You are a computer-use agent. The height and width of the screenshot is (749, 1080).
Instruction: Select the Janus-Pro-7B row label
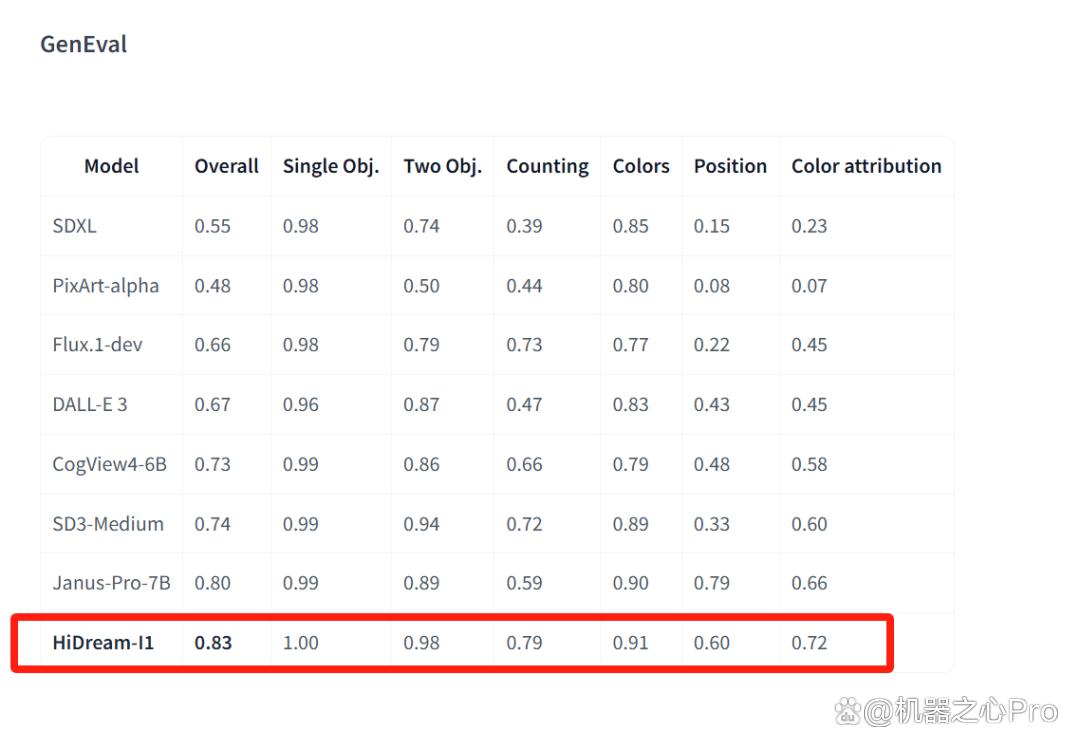[x=112, y=583]
